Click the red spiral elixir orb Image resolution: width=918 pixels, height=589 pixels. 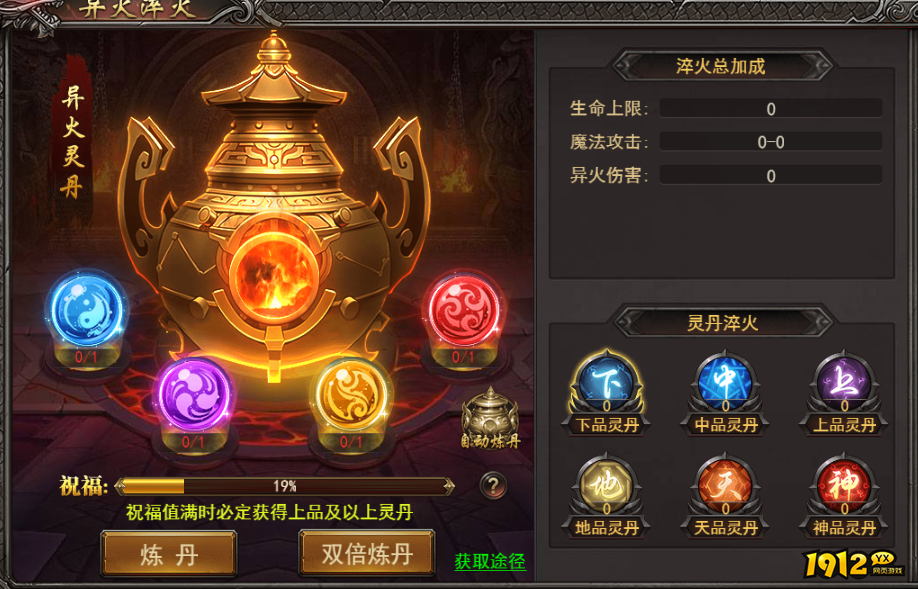pos(464,310)
